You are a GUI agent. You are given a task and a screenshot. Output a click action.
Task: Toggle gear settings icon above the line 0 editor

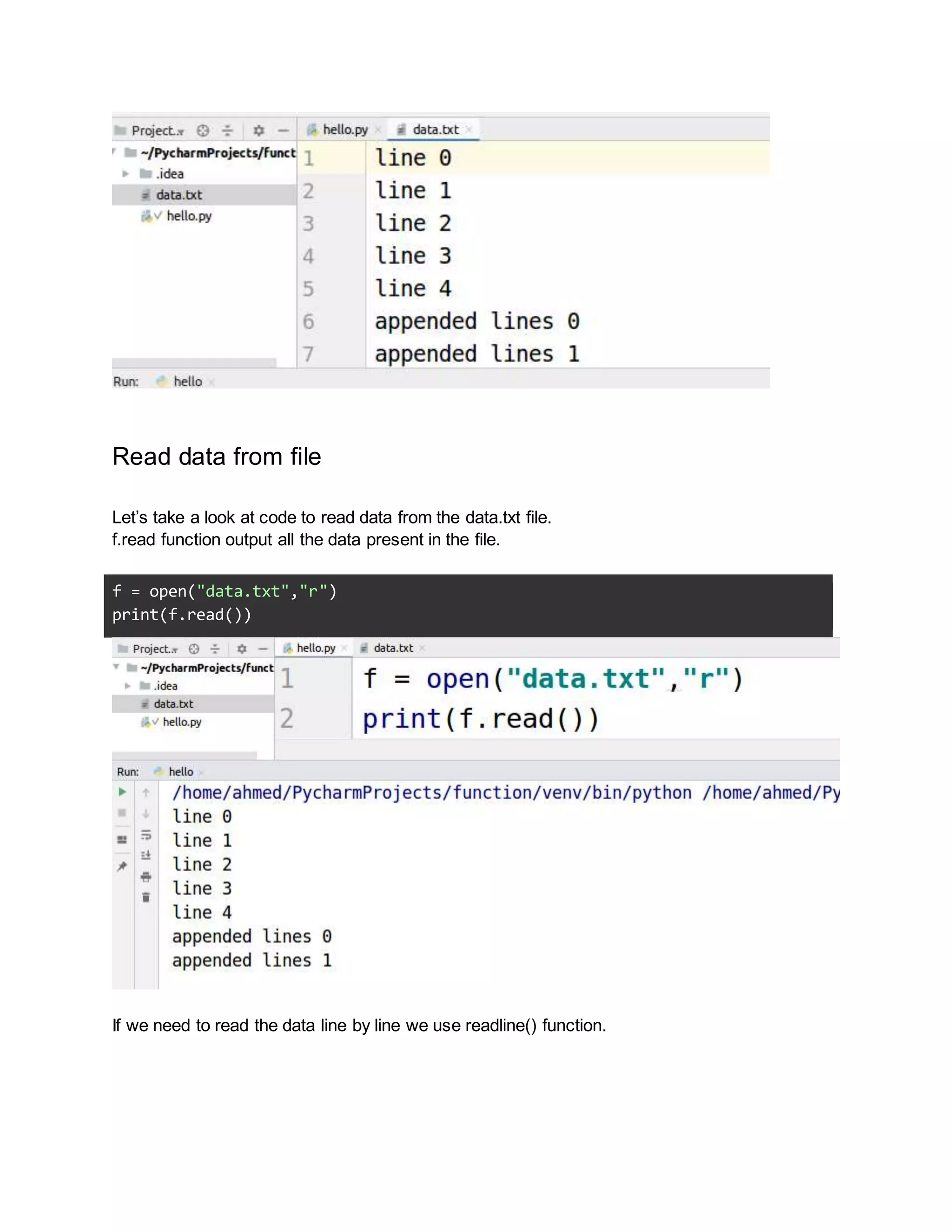click(258, 131)
